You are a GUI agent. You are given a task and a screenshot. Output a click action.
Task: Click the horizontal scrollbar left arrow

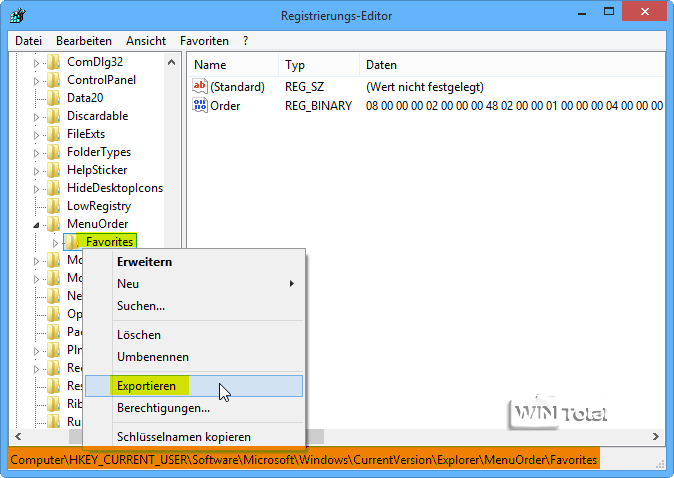tap(18, 437)
